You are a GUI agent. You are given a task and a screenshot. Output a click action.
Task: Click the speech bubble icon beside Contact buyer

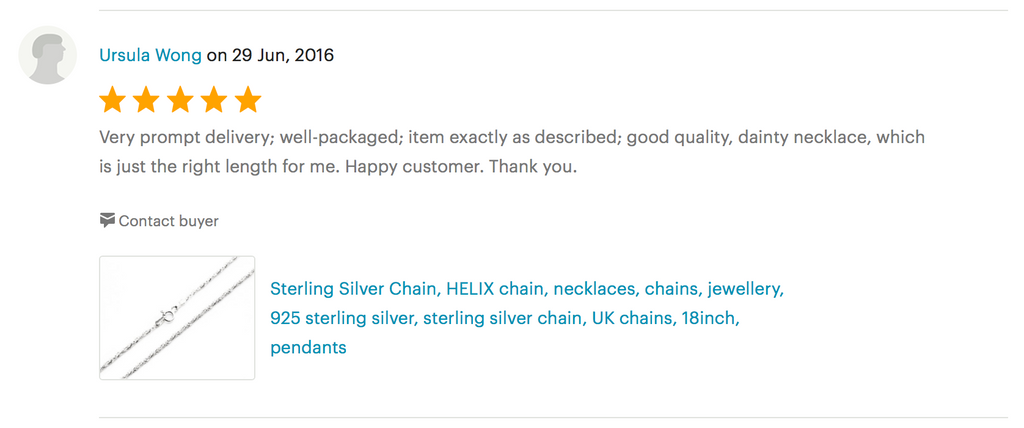click(x=107, y=220)
